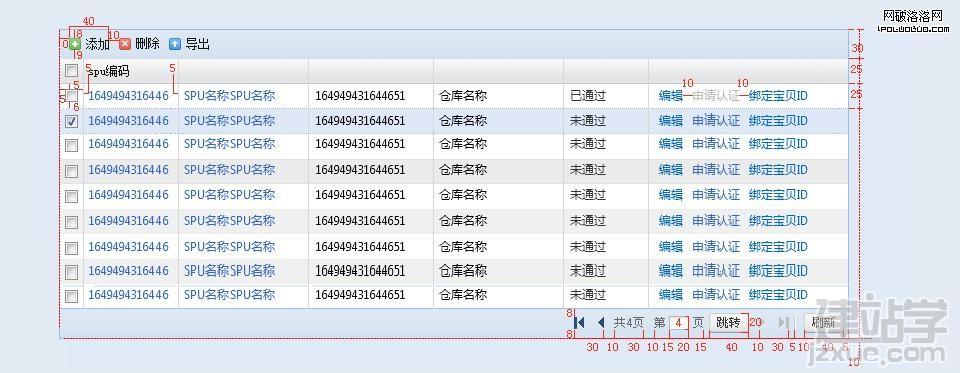Go to the last page icon
The width and height of the screenshot is (960, 373).
point(784,323)
